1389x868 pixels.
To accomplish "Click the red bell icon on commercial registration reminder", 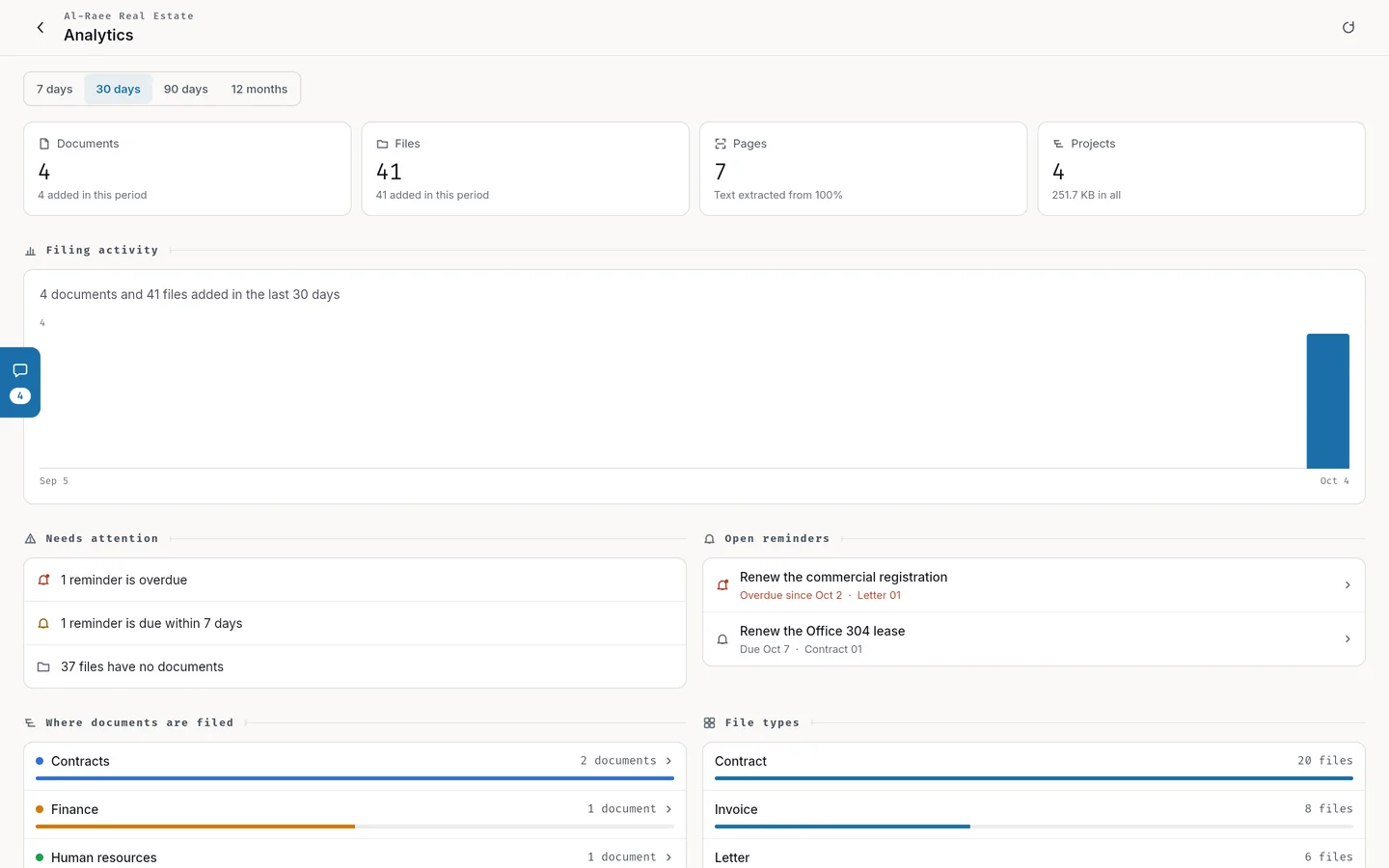I will coord(722,585).
